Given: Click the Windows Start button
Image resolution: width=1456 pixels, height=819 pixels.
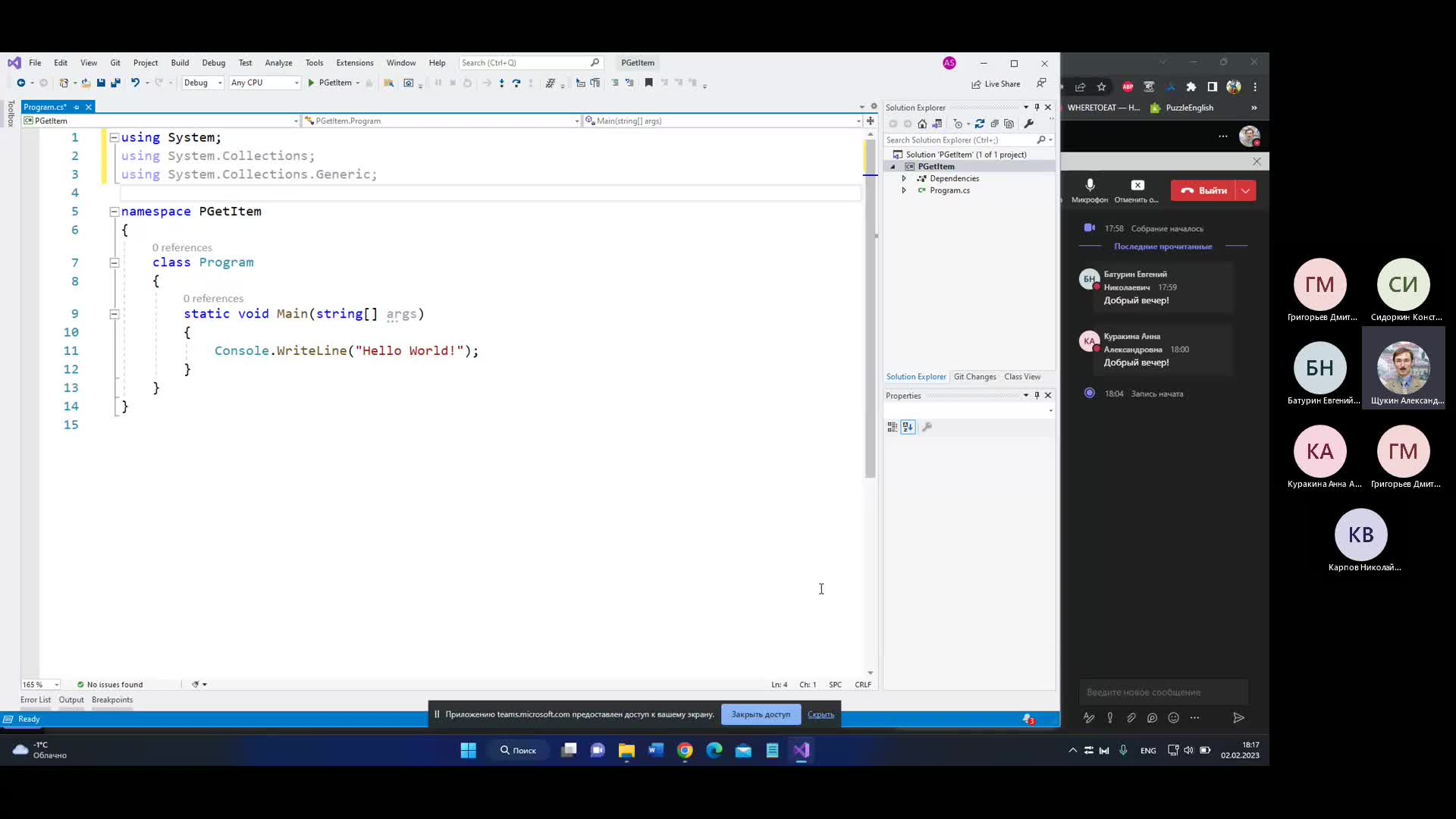Looking at the screenshot, I should coord(469,750).
